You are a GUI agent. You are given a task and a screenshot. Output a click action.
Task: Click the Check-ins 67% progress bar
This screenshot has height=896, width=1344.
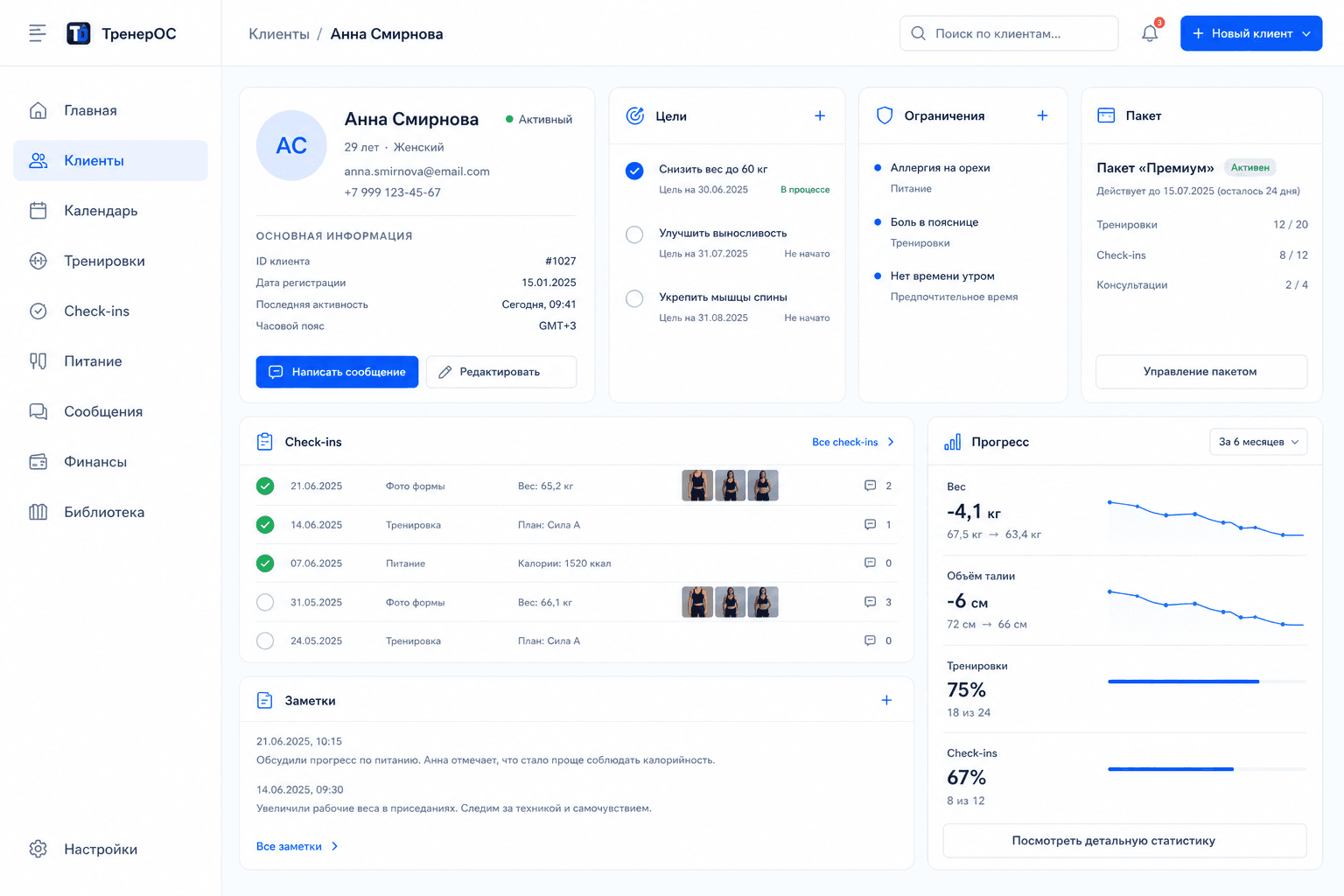1207,769
